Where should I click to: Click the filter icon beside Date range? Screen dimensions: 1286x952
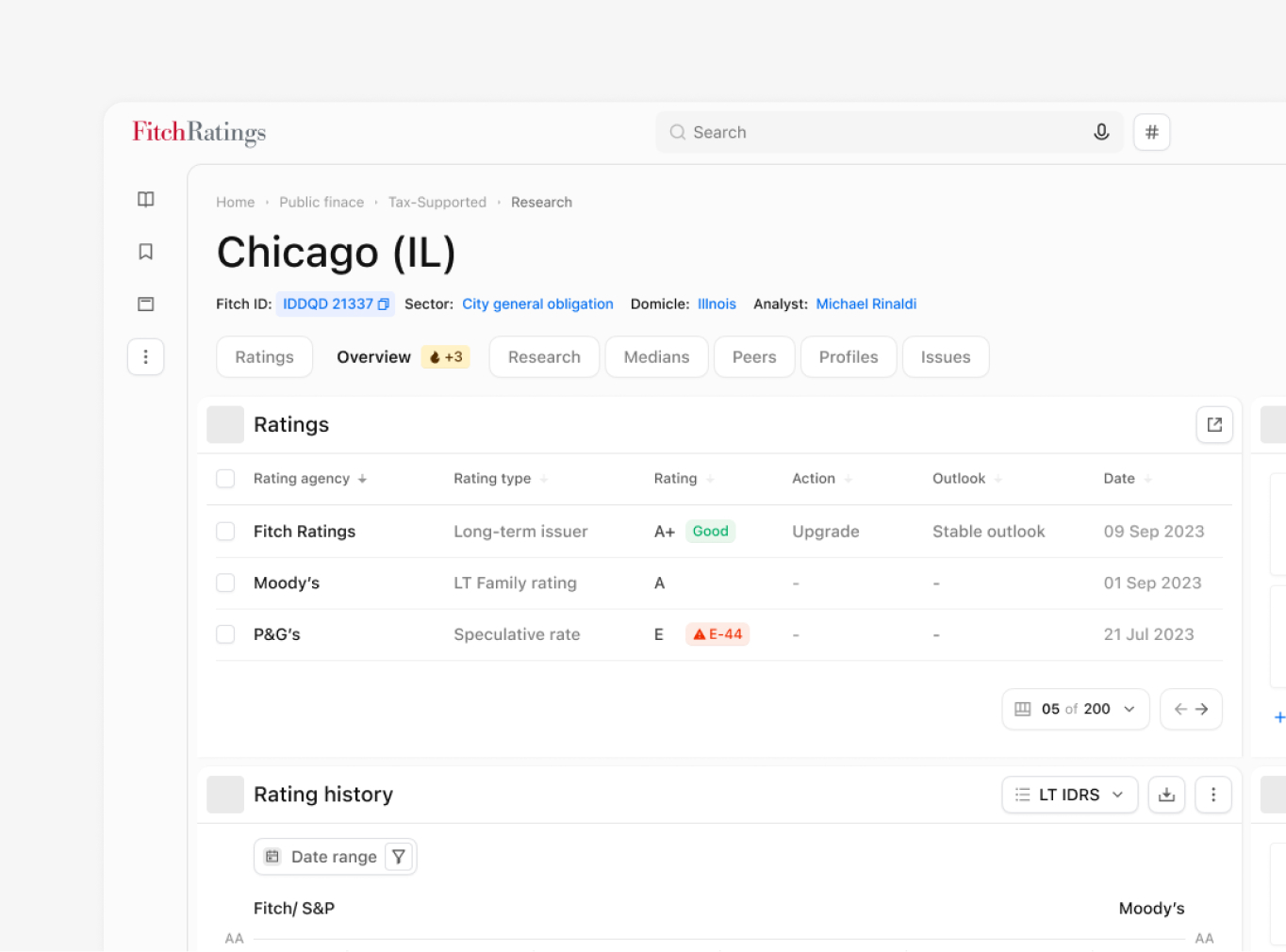coord(399,857)
